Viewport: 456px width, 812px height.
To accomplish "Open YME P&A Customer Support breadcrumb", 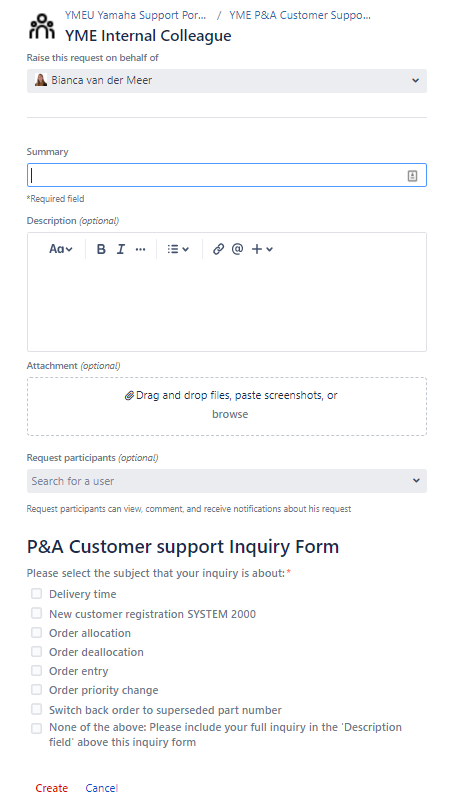I will click(x=300, y=15).
